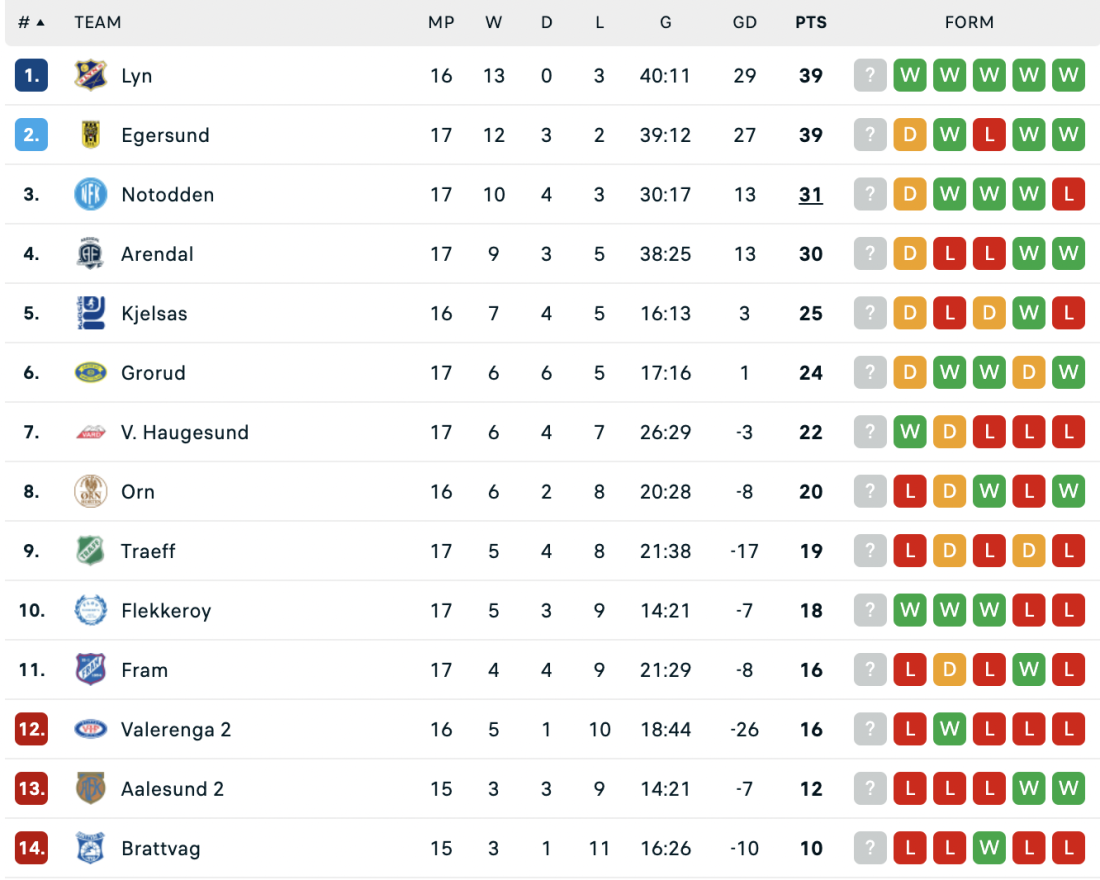Click the Grorud yellow oval logo
The image size is (1100, 880).
(x=91, y=373)
